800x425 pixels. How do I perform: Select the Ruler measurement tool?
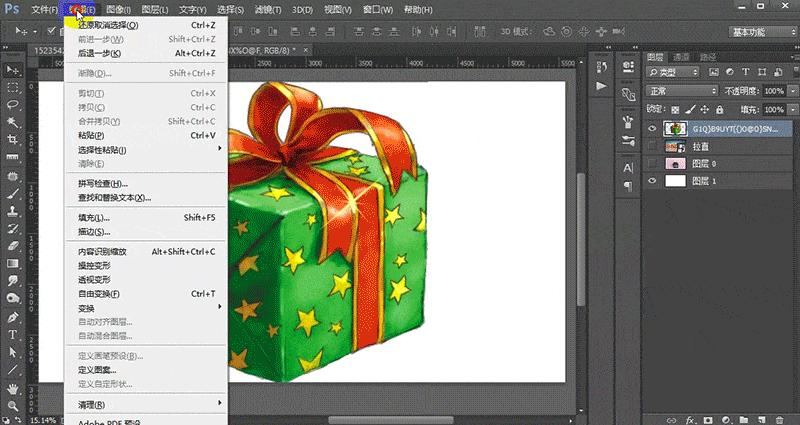point(13,157)
